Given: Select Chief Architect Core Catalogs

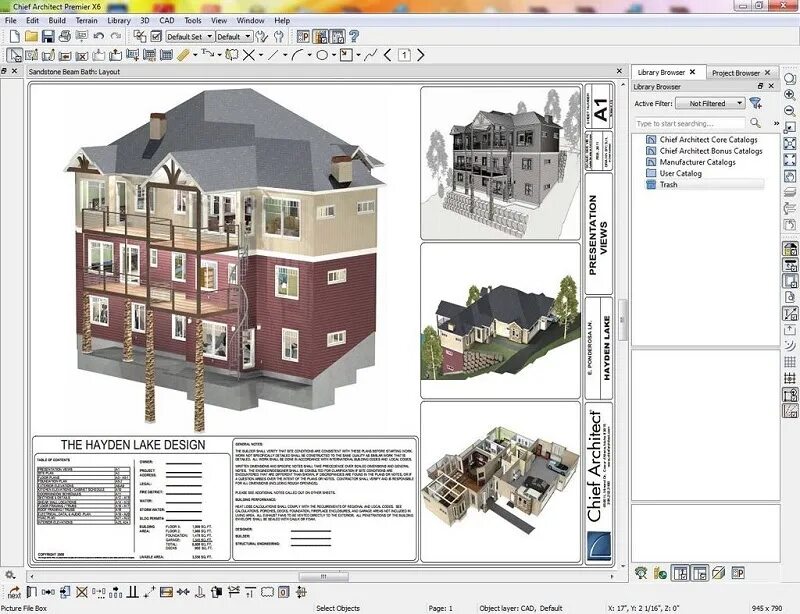Looking at the screenshot, I should coord(708,140).
